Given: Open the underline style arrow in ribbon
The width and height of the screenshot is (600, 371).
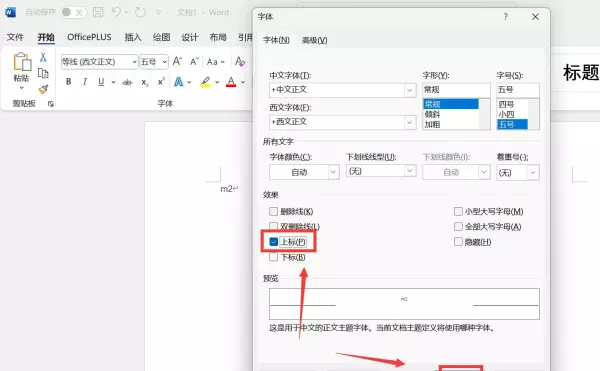Looking at the screenshot, I should click(113, 82).
